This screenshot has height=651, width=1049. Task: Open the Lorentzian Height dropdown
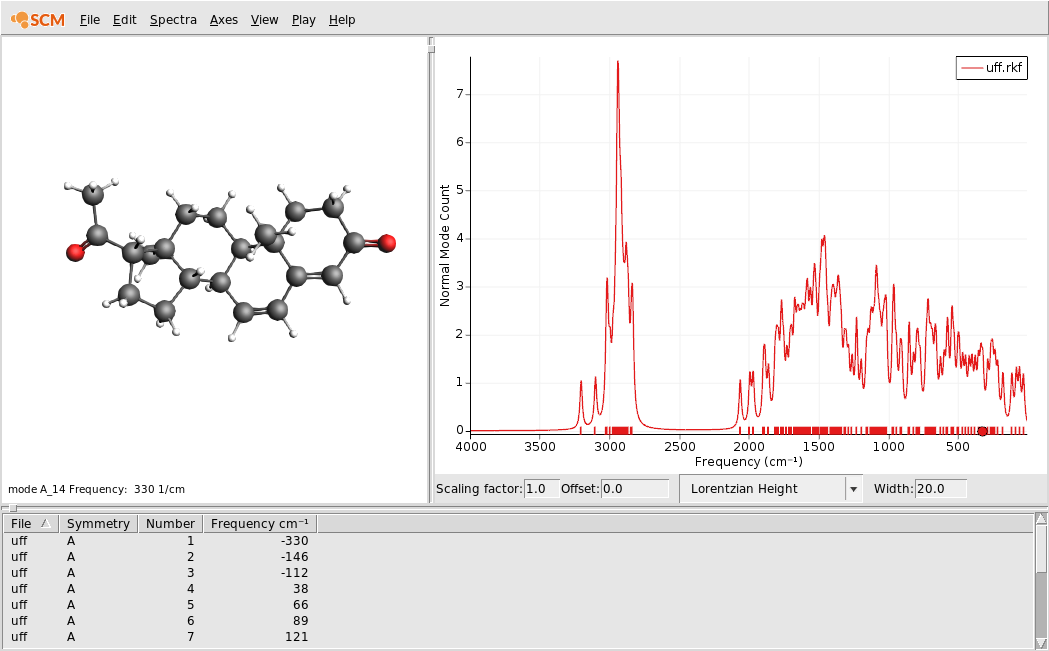771,489
